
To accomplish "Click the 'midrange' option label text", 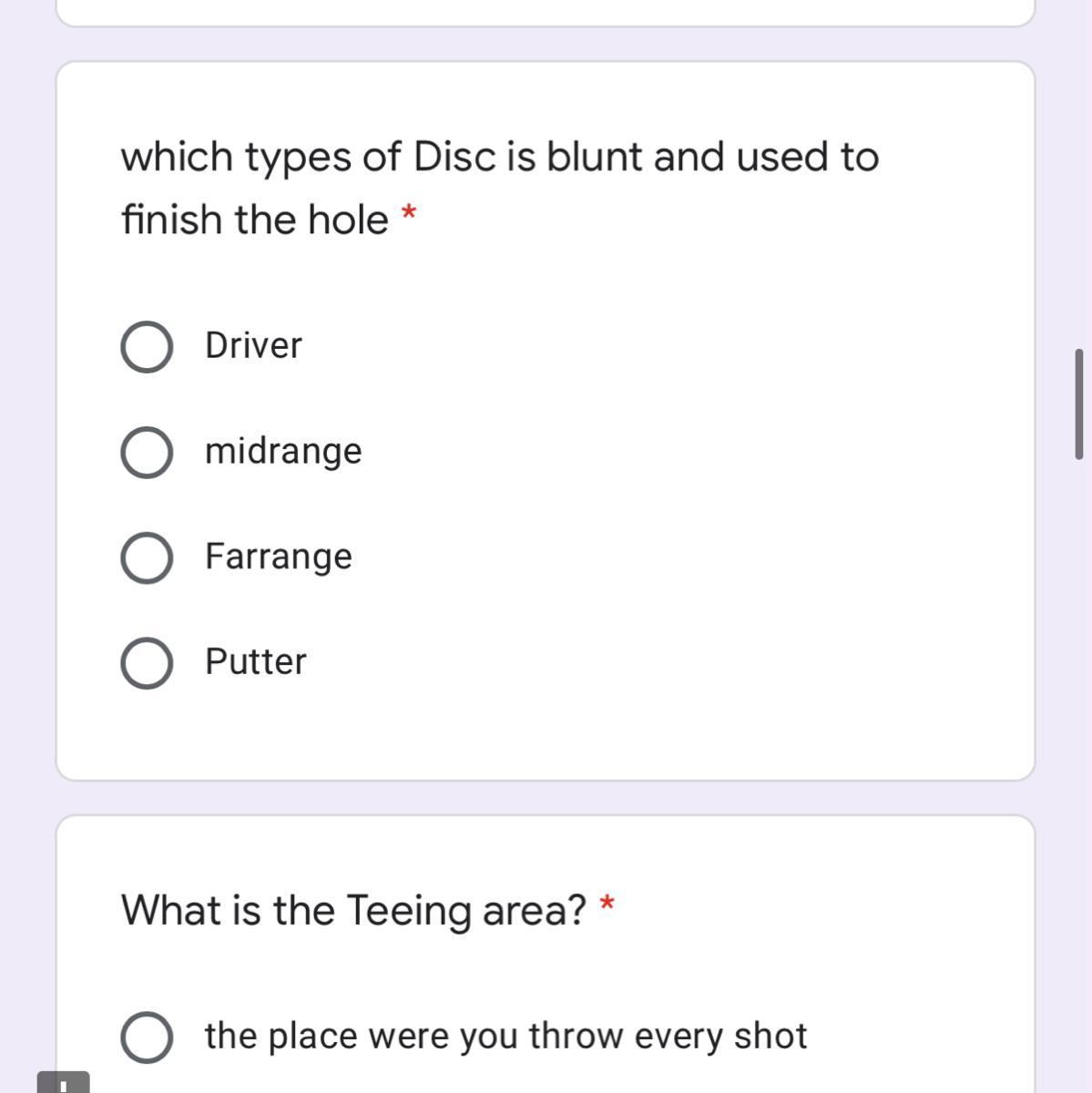I will click(283, 451).
